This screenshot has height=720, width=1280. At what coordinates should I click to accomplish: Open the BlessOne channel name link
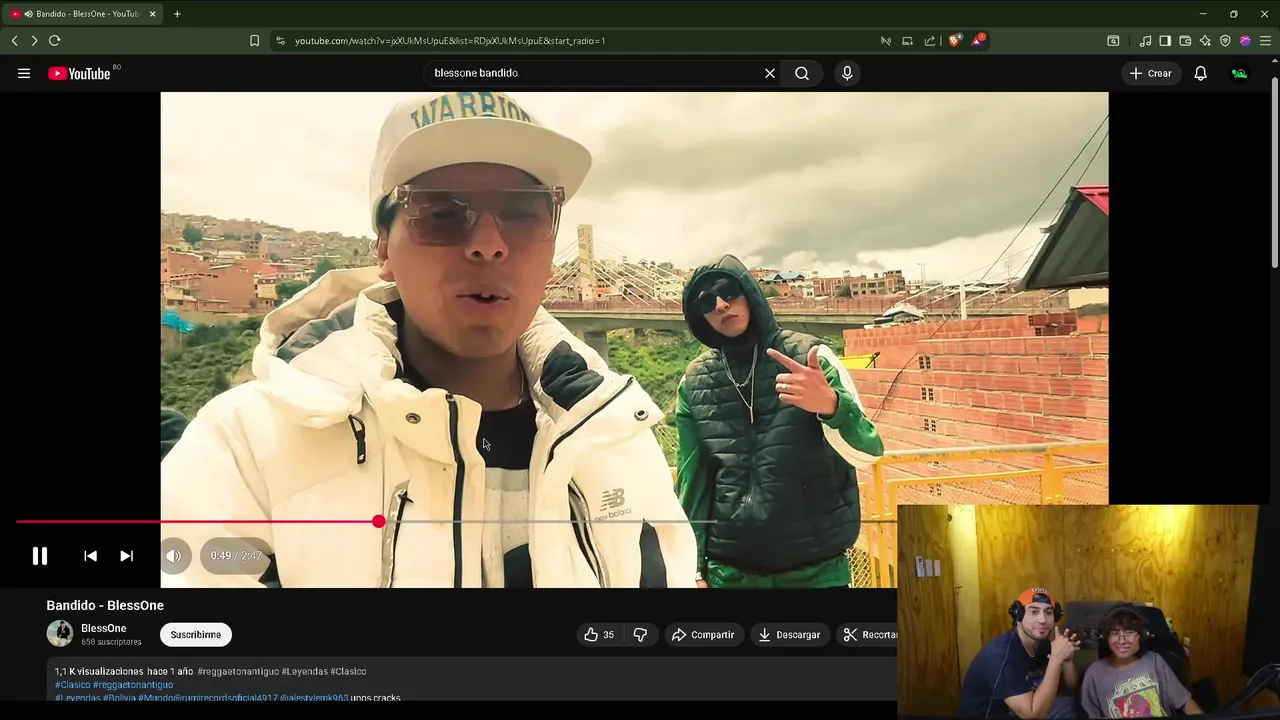coord(104,629)
